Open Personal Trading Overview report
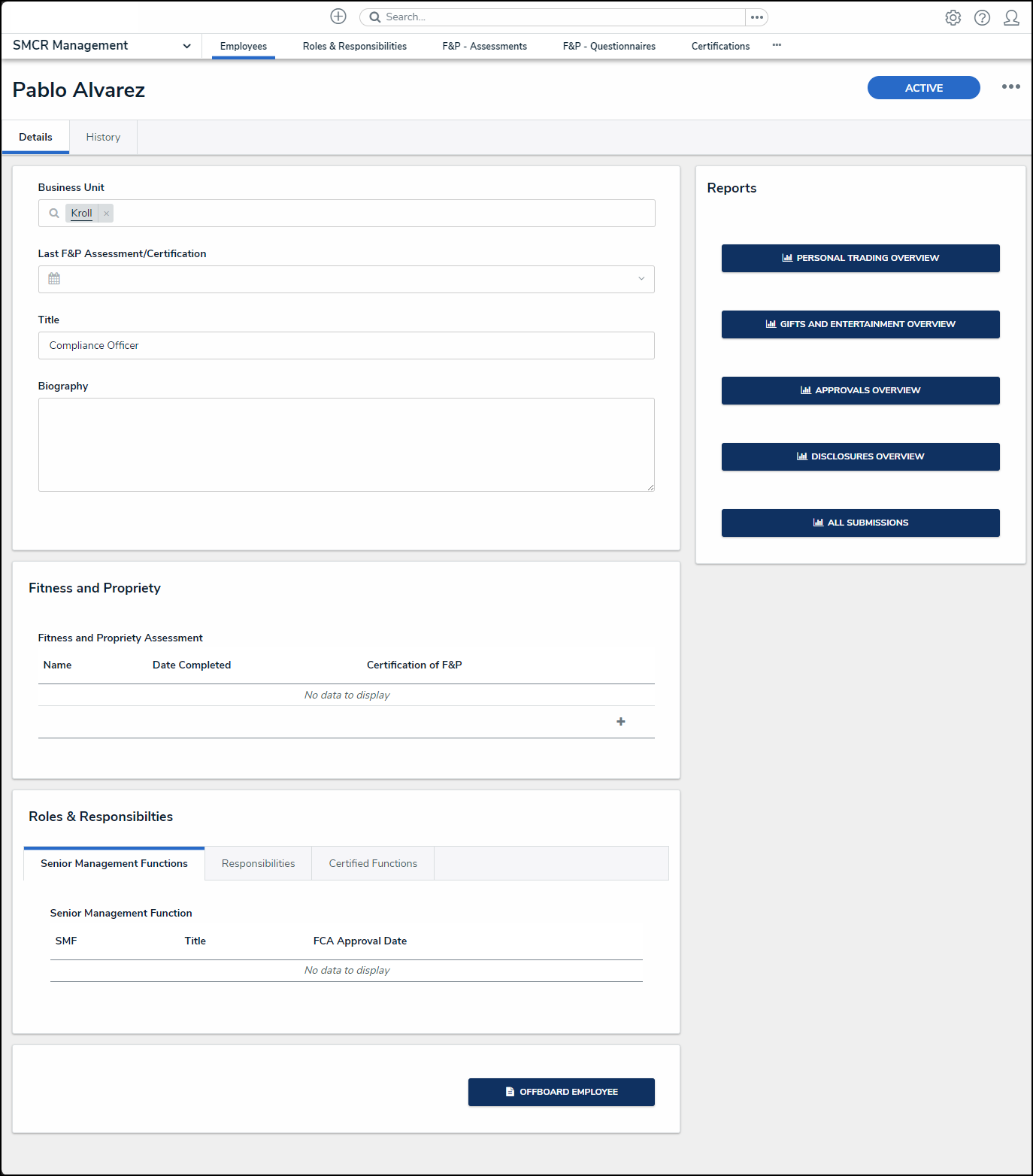Image resolution: width=1033 pixels, height=1176 pixels. tap(860, 258)
